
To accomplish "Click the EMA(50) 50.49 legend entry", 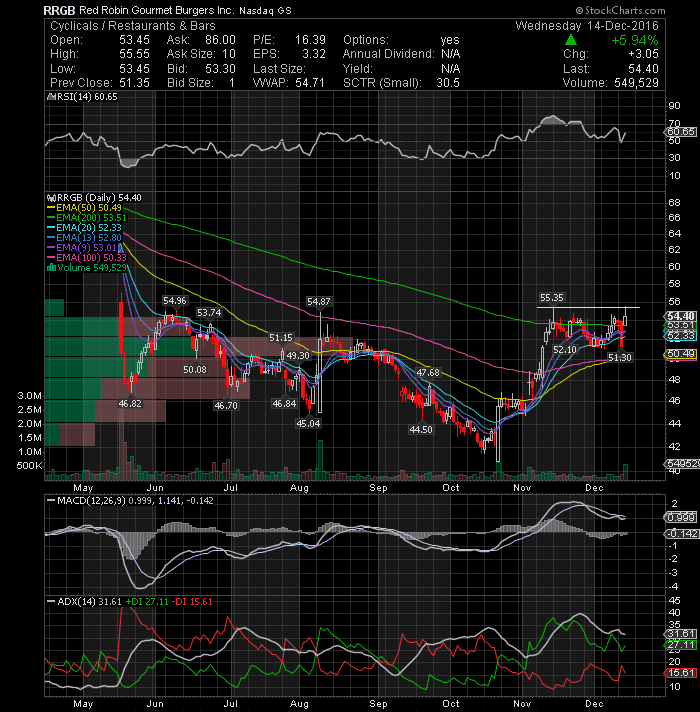I will click(89, 208).
